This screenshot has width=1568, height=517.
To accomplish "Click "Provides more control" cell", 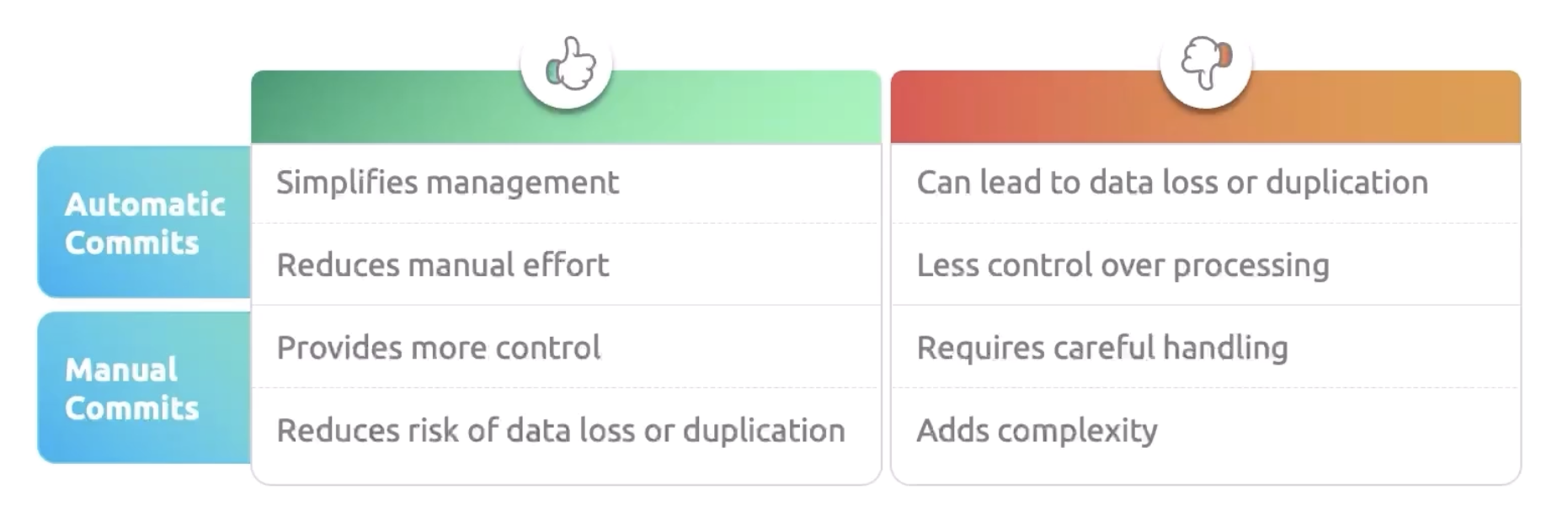I will (438, 348).
